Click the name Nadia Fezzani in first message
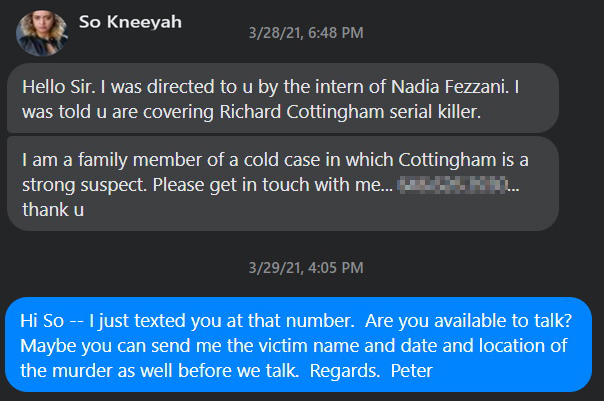This screenshot has height=401, width=604. pyautogui.click(x=449, y=87)
